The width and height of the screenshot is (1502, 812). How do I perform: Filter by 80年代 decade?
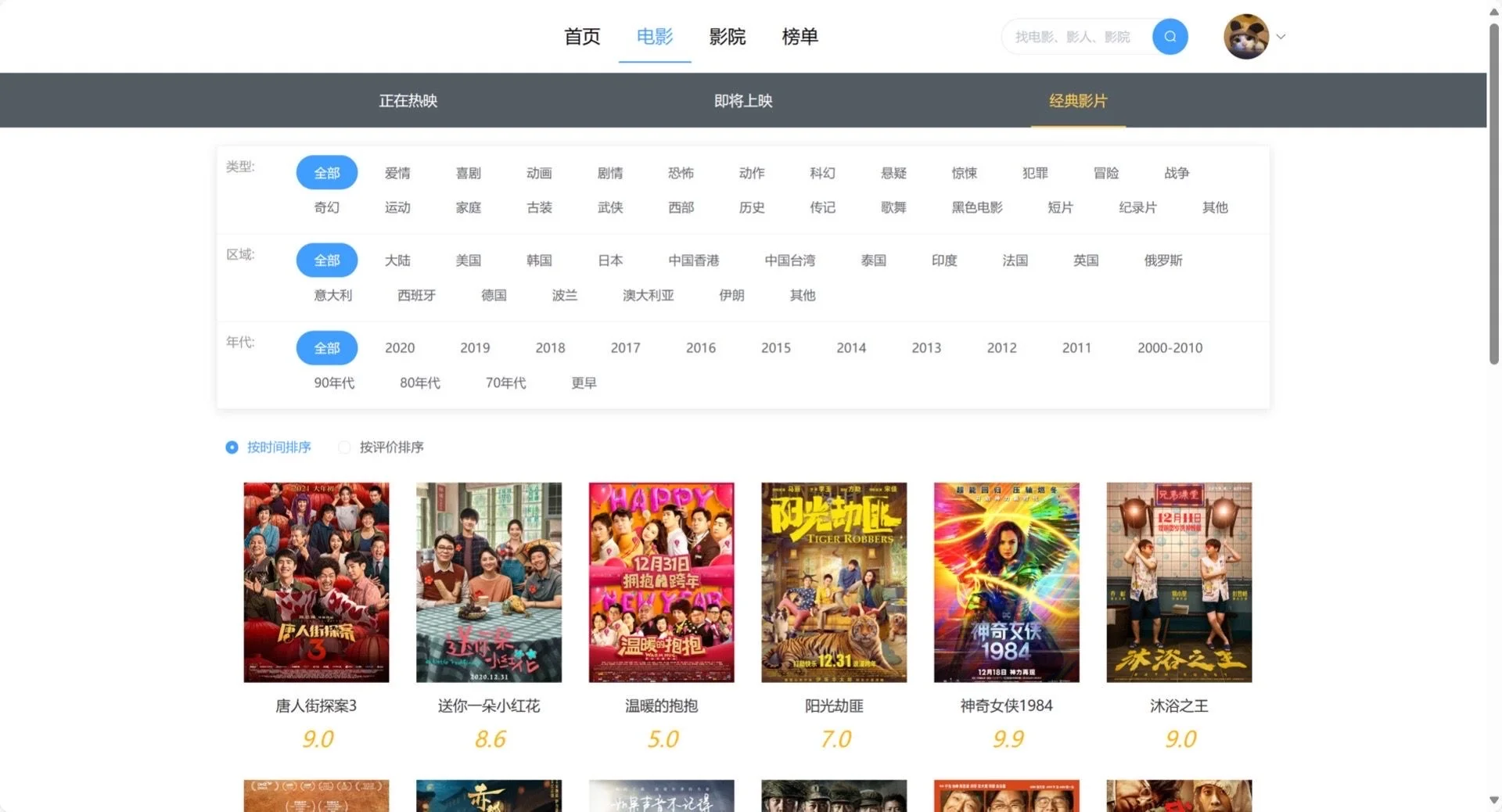[x=420, y=383]
